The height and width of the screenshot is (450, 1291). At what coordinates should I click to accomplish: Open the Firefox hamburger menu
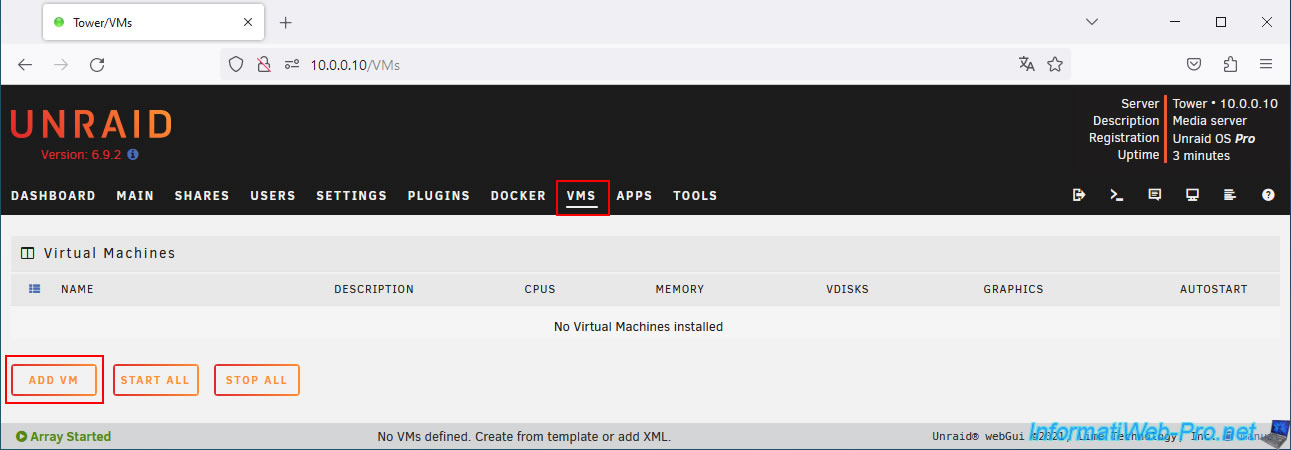coord(1266,64)
